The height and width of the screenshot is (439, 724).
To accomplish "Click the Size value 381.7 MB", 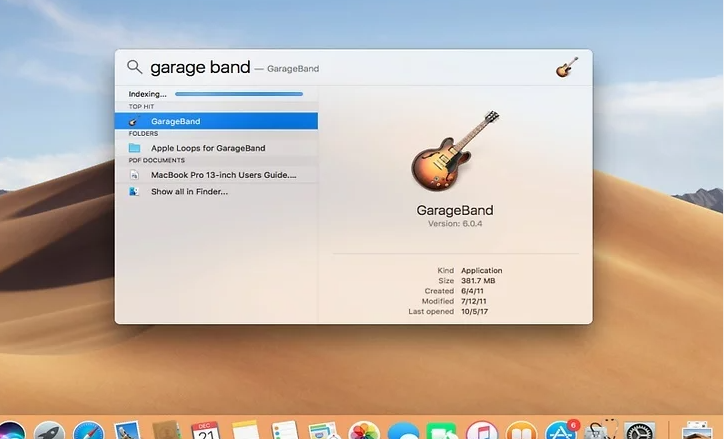I will pyautogui.click(x=478, y=281).
